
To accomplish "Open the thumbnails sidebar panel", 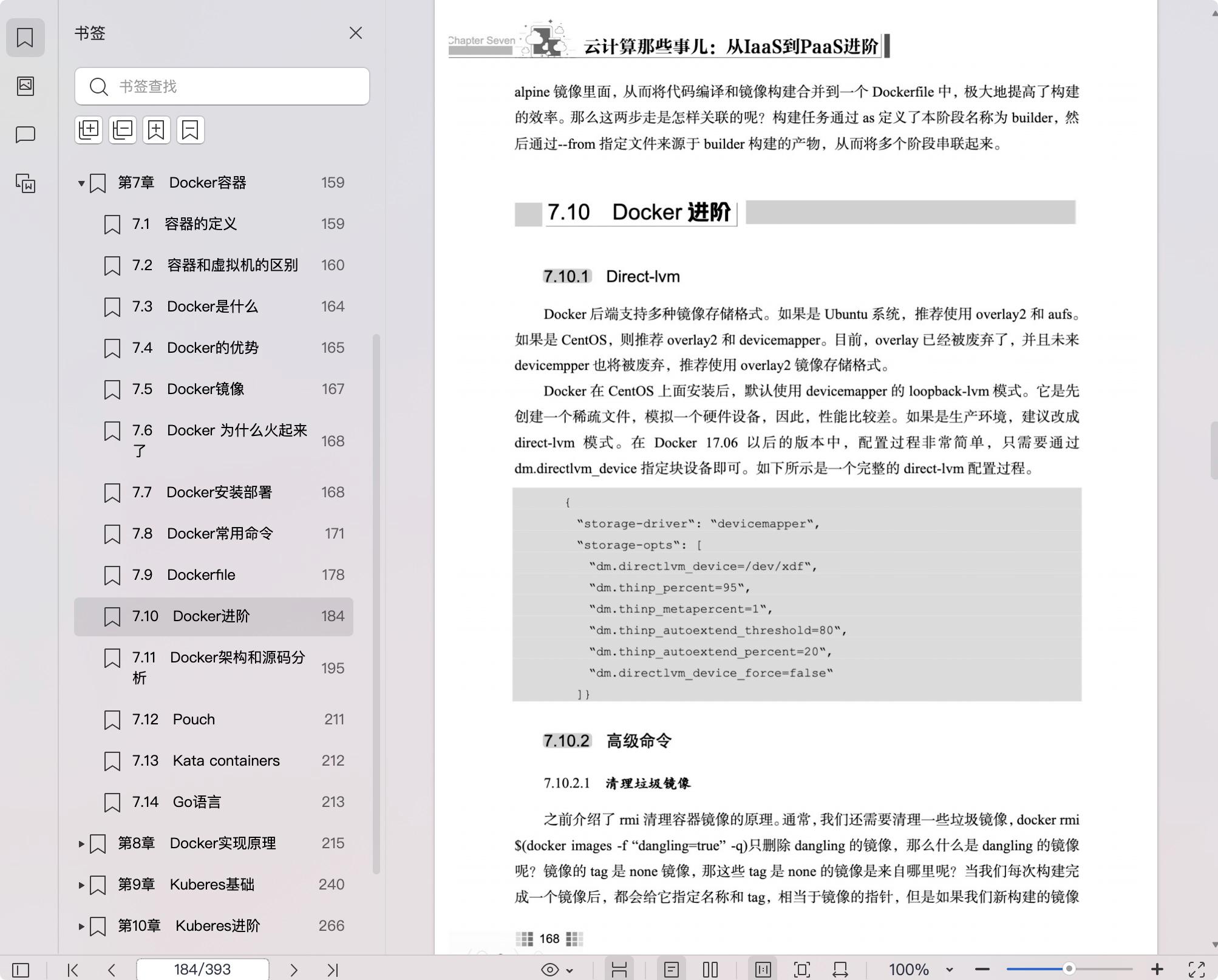I will [25, 86].
